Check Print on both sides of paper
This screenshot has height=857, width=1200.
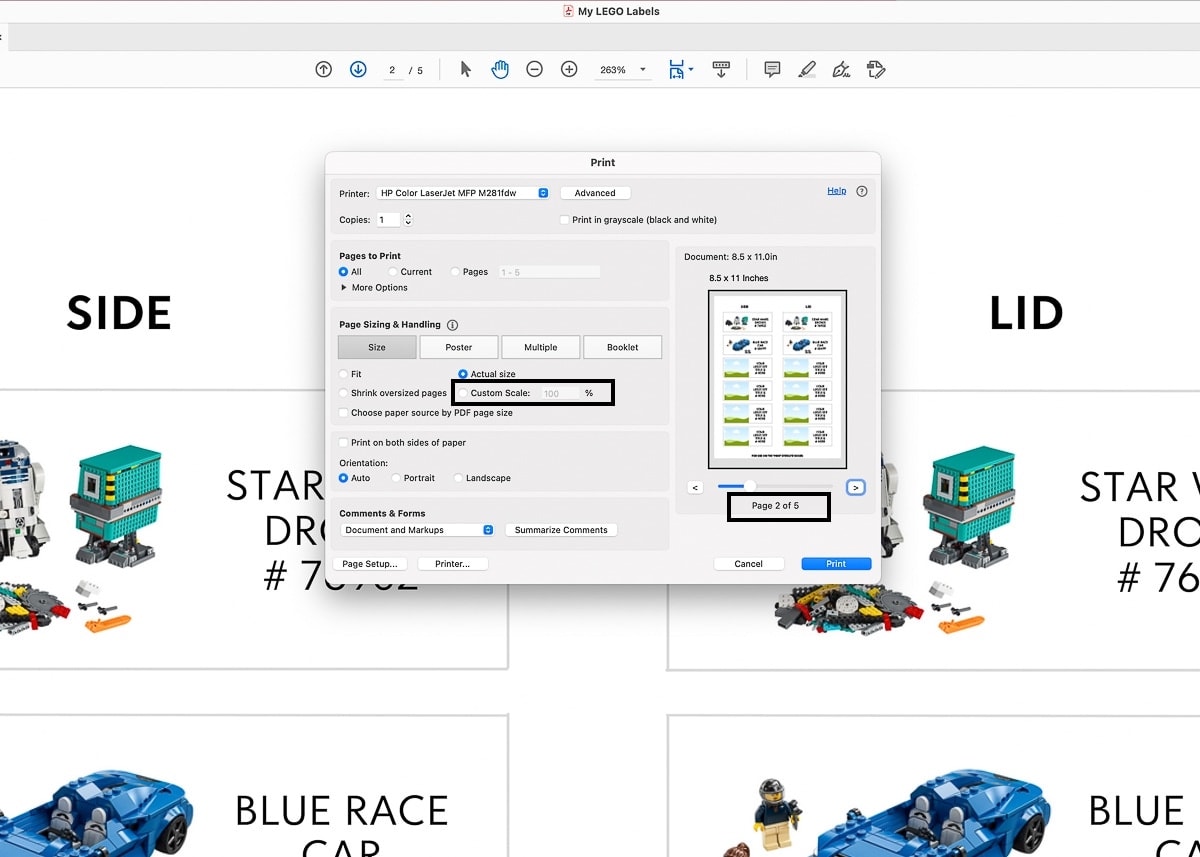point(344,443)
